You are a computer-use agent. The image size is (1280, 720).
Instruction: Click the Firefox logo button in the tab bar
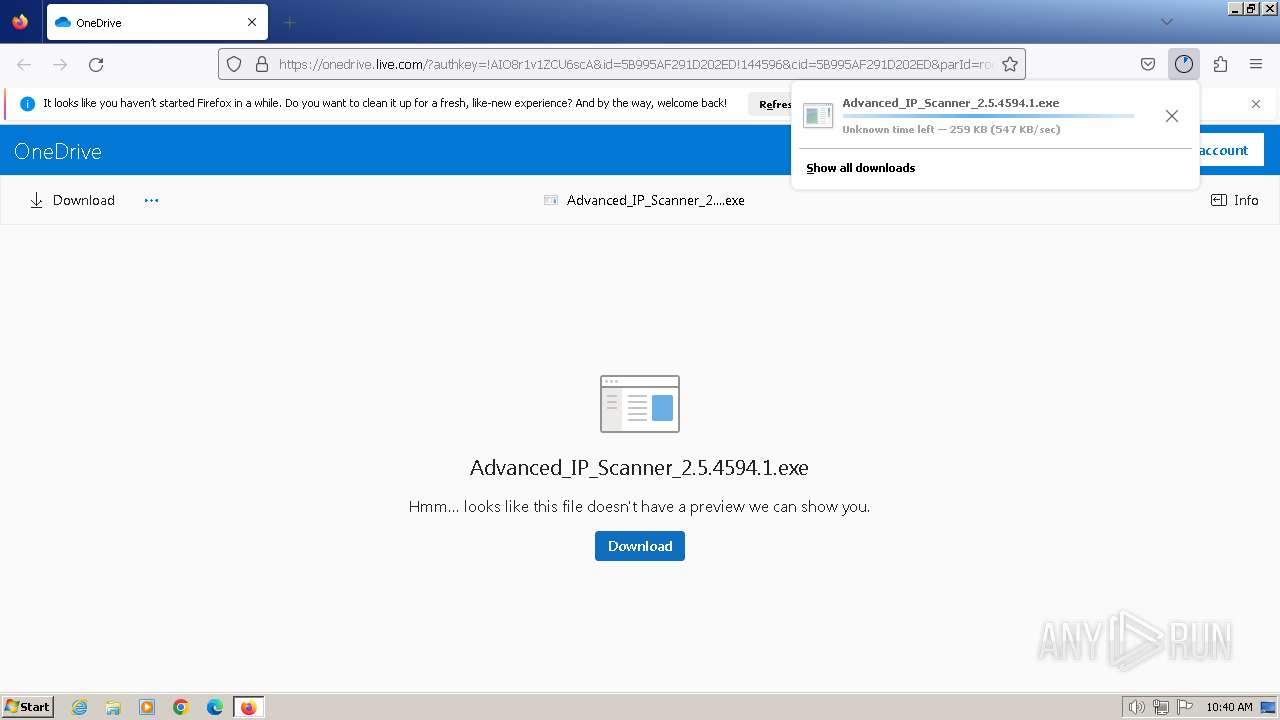point(20,22)
